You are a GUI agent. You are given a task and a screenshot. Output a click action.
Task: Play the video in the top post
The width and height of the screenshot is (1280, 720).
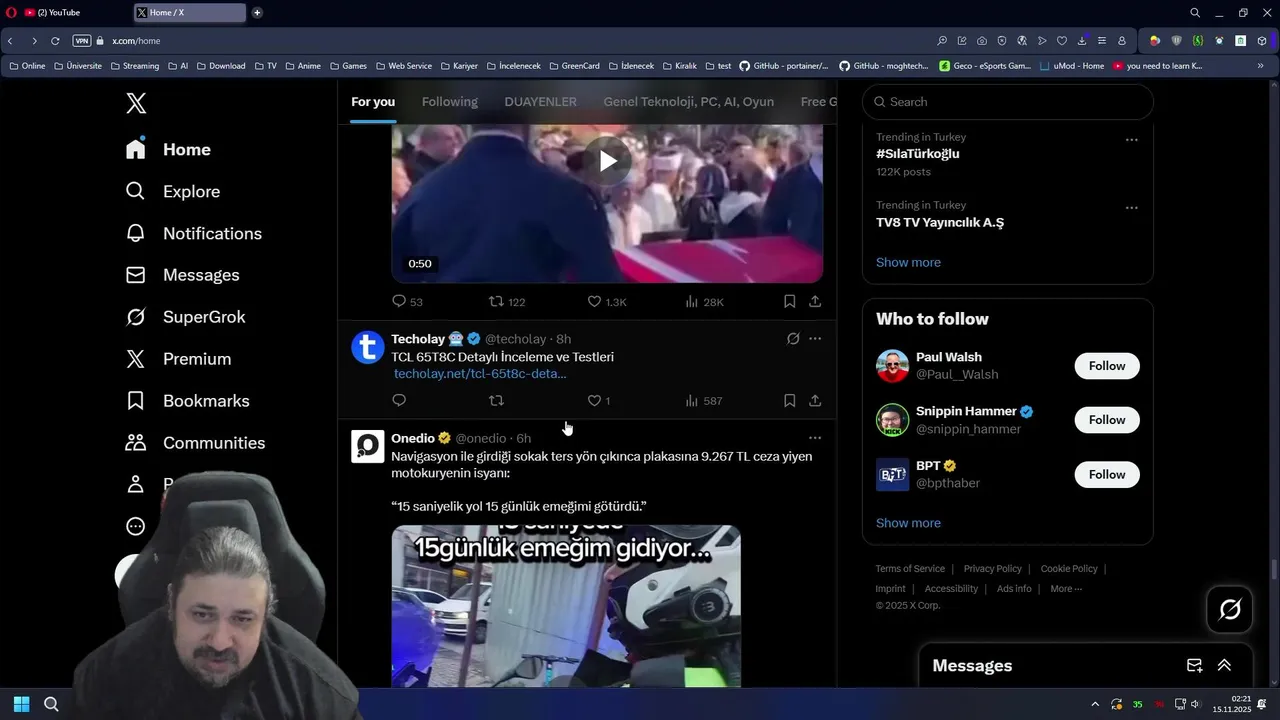click(607, 161)
